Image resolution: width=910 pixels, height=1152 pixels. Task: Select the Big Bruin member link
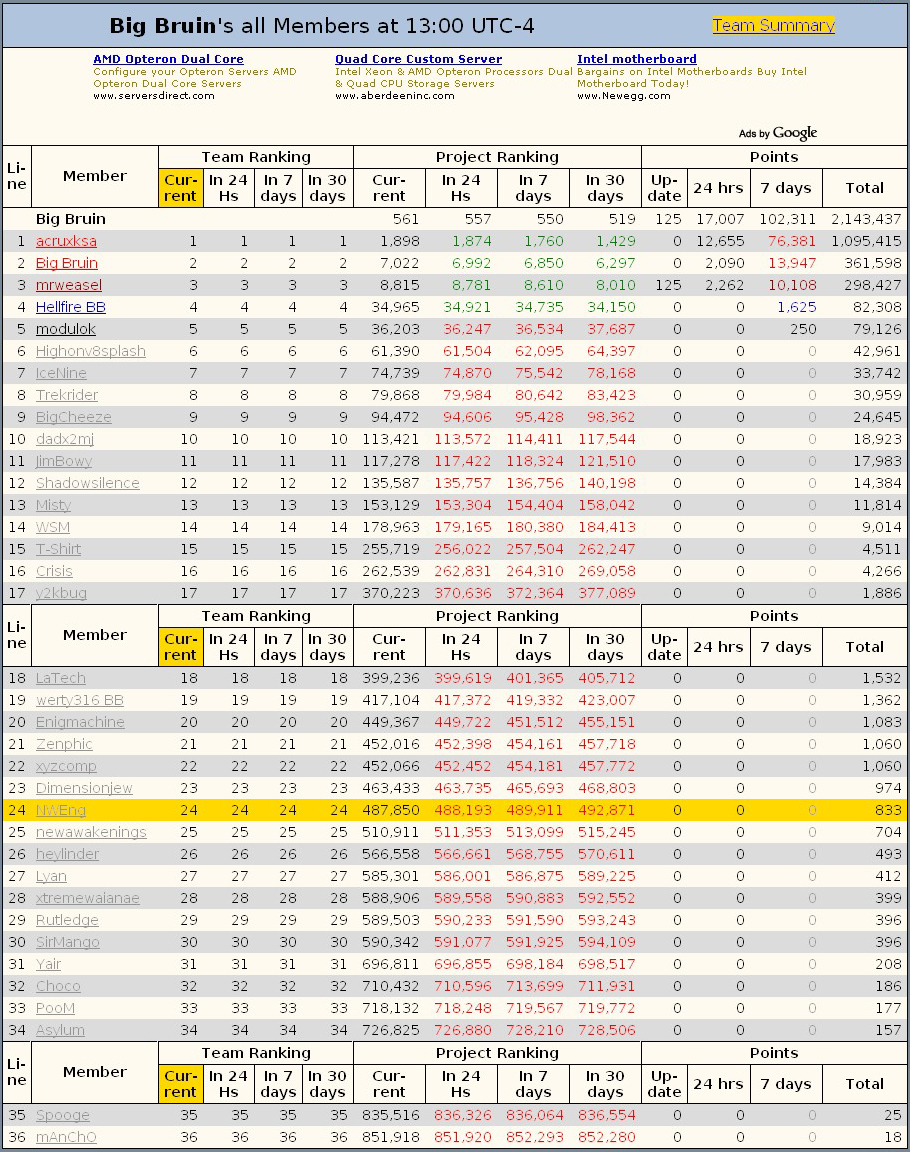(67, 263)
